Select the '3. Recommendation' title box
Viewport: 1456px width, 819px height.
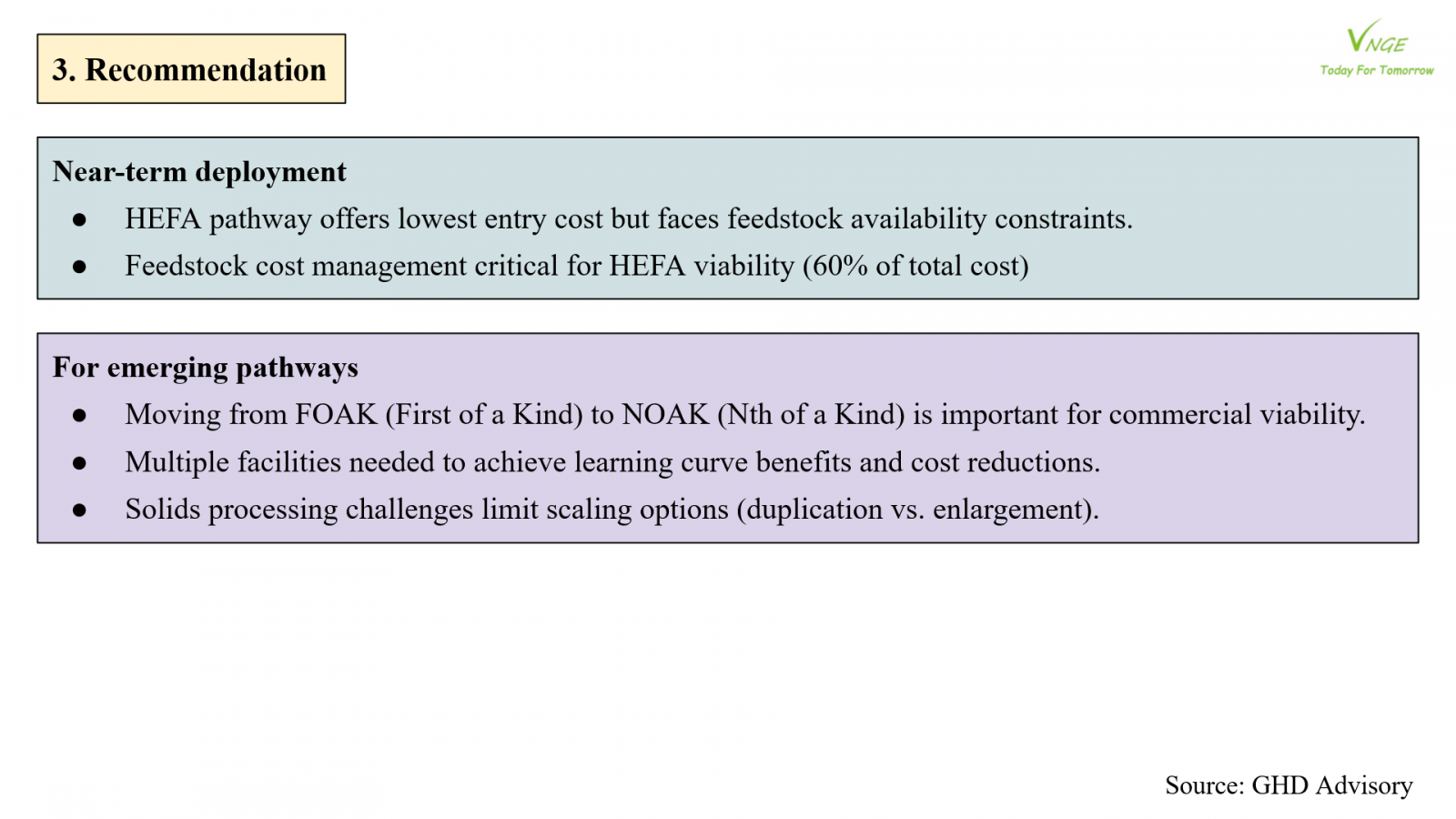click(x=191, y=69)
